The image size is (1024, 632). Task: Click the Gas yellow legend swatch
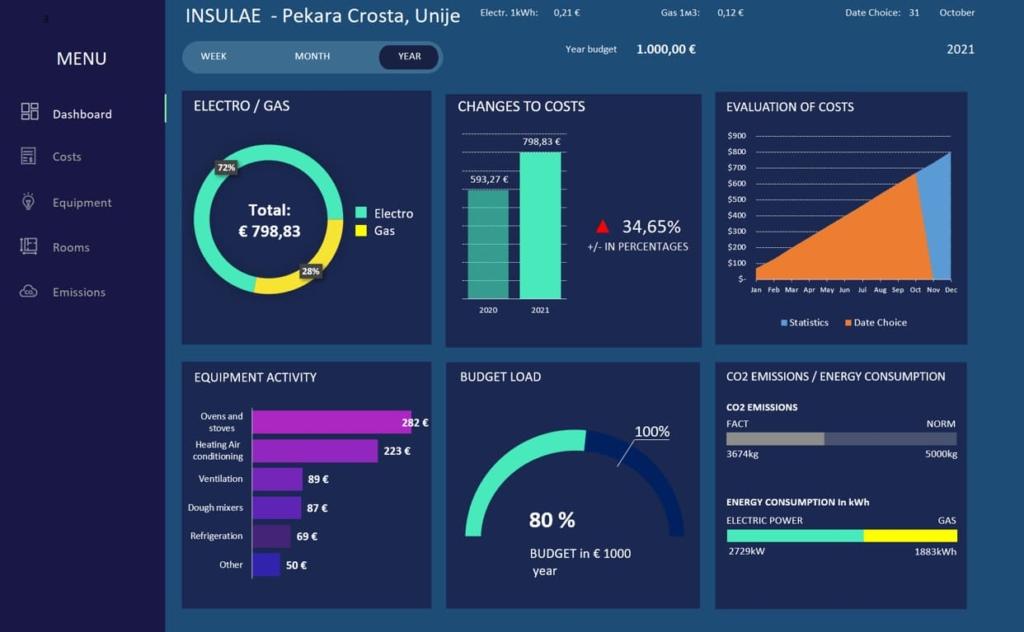point(362,231)
